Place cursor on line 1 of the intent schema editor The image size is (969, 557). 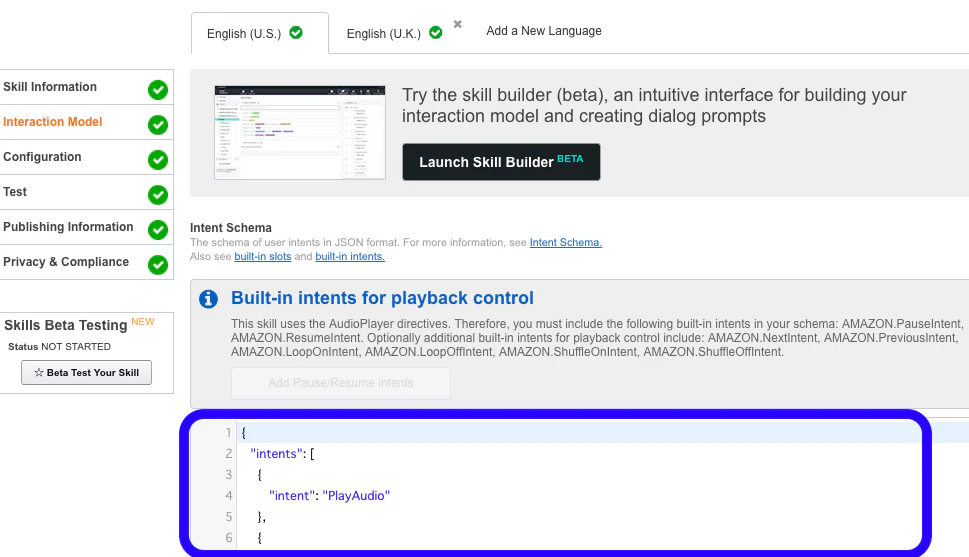click(x=581, y=433)
